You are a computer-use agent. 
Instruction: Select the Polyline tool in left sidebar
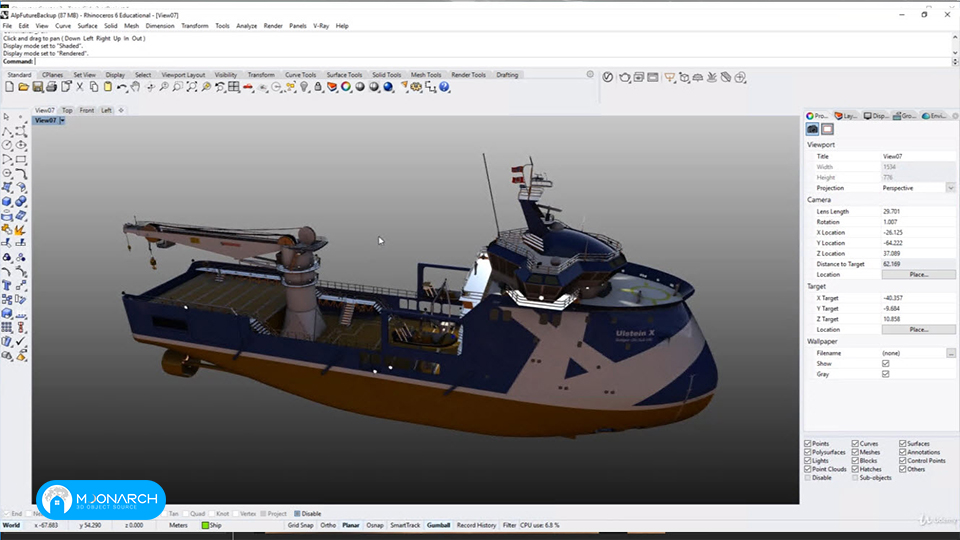pos(7,131)
